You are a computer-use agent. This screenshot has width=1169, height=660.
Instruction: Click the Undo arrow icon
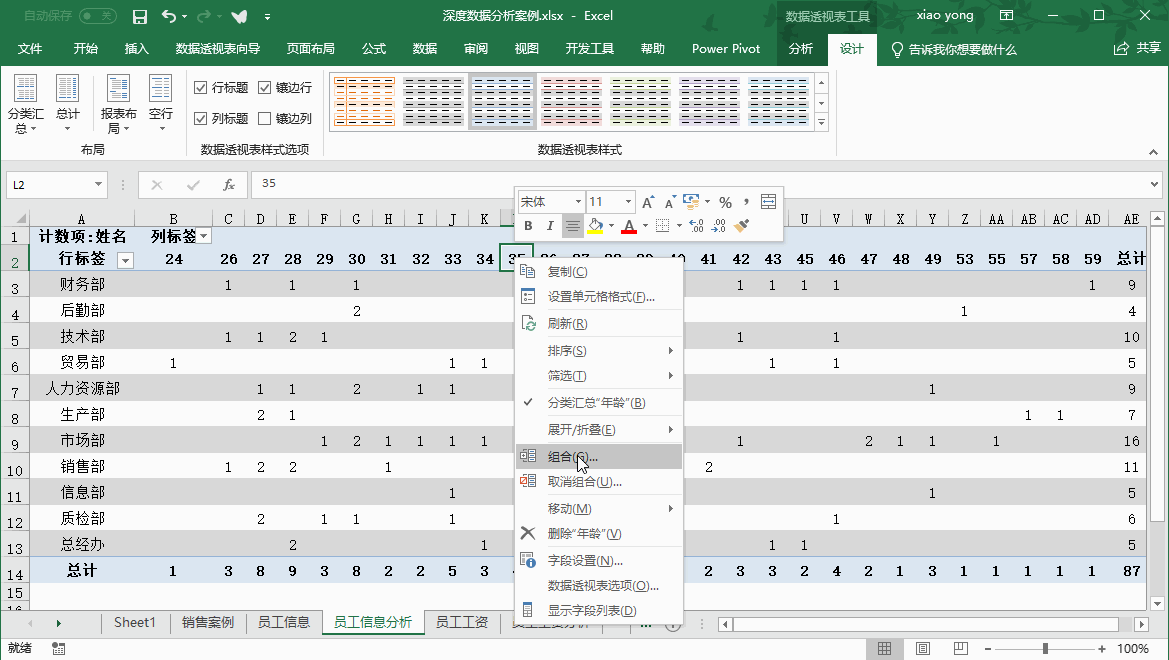point(169,16)
